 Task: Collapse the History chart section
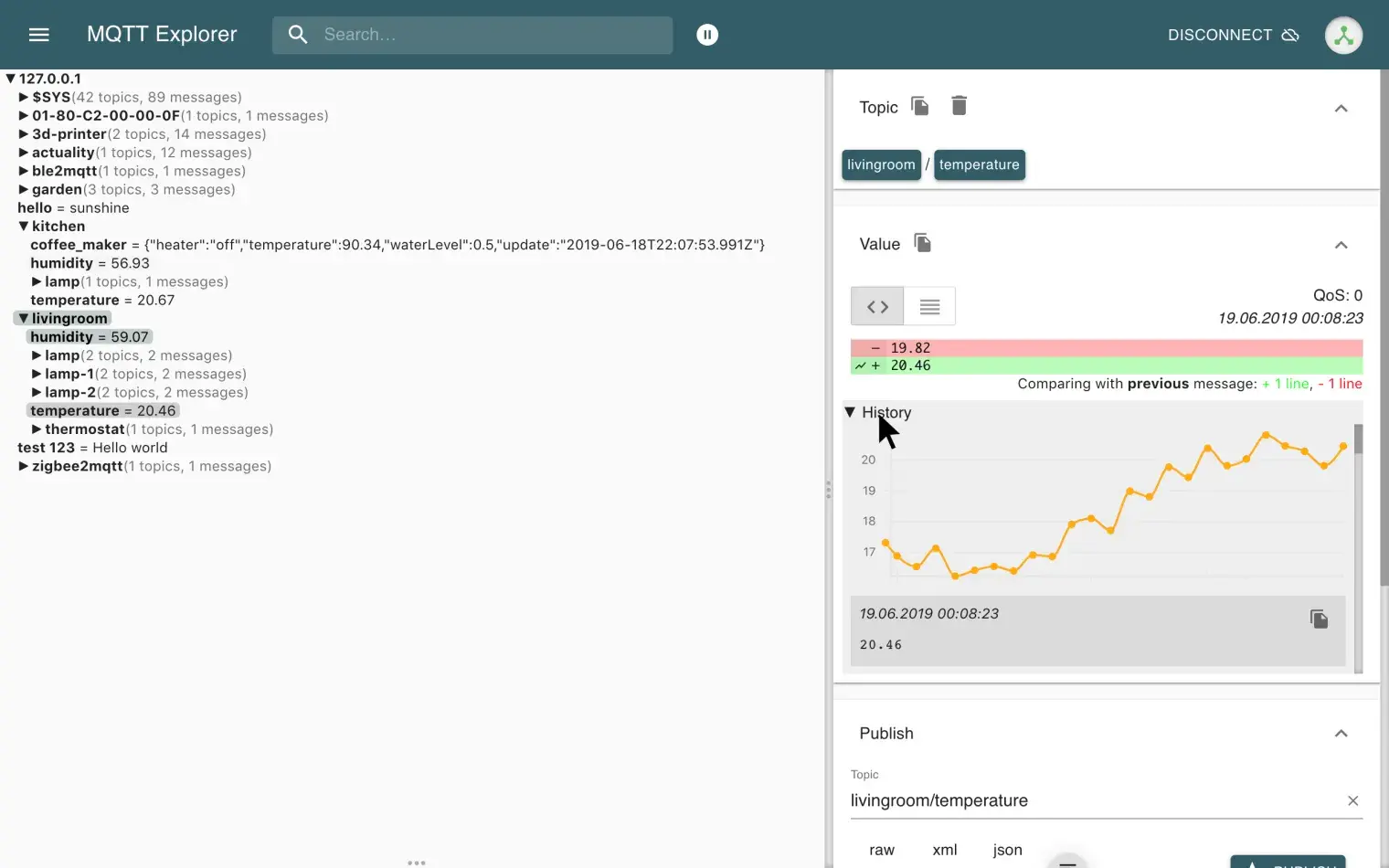[850, 412]
